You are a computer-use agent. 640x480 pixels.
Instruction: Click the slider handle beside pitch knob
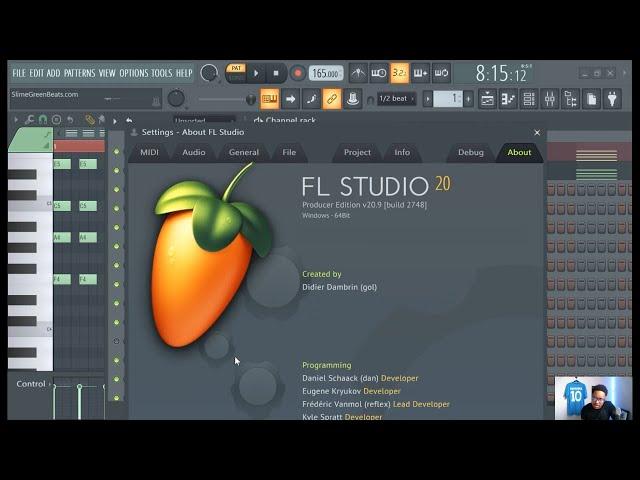pyautogui.click(x=251, y=99)
